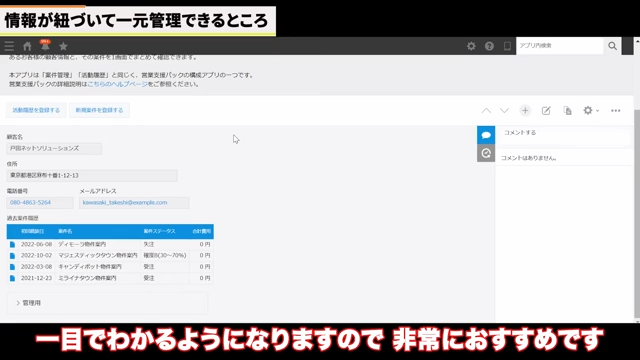Open header settings gear icon
This screenshot has height=360, width=640.
[x=471, y=46]
